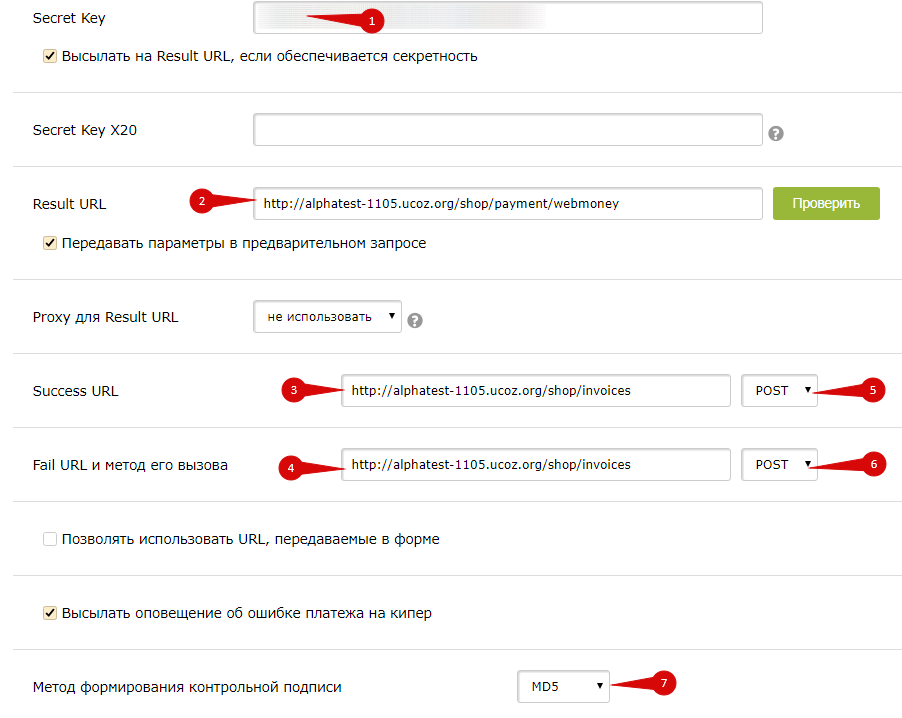Image resolution: width=902 pixels, height=718 pixels.
Task: Open Fail URL method POST dropdown
Action: pyautogui.click(x=779, y=465)
